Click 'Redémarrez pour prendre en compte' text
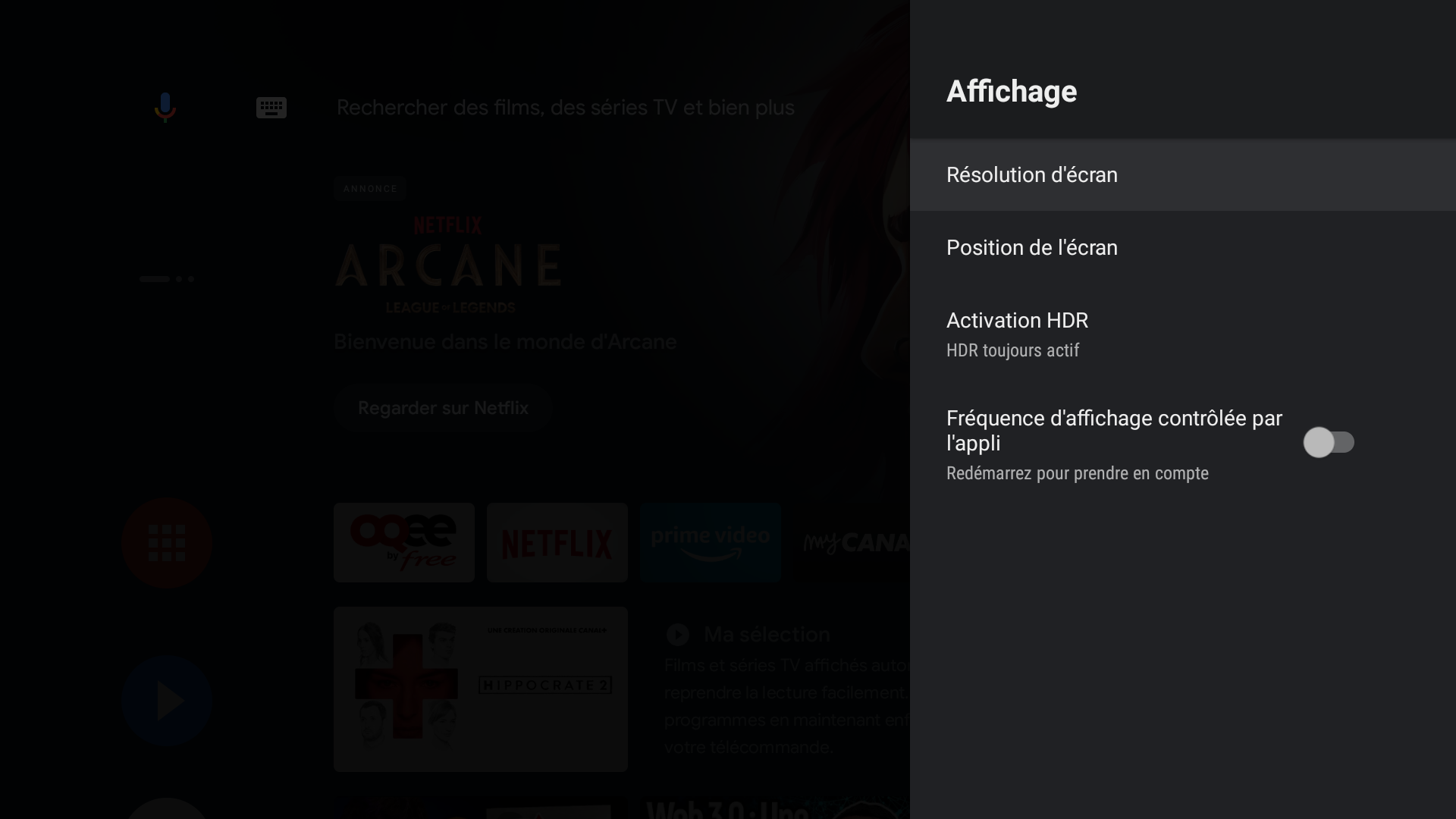1456x819 pixels. [x=1078, y=473]
